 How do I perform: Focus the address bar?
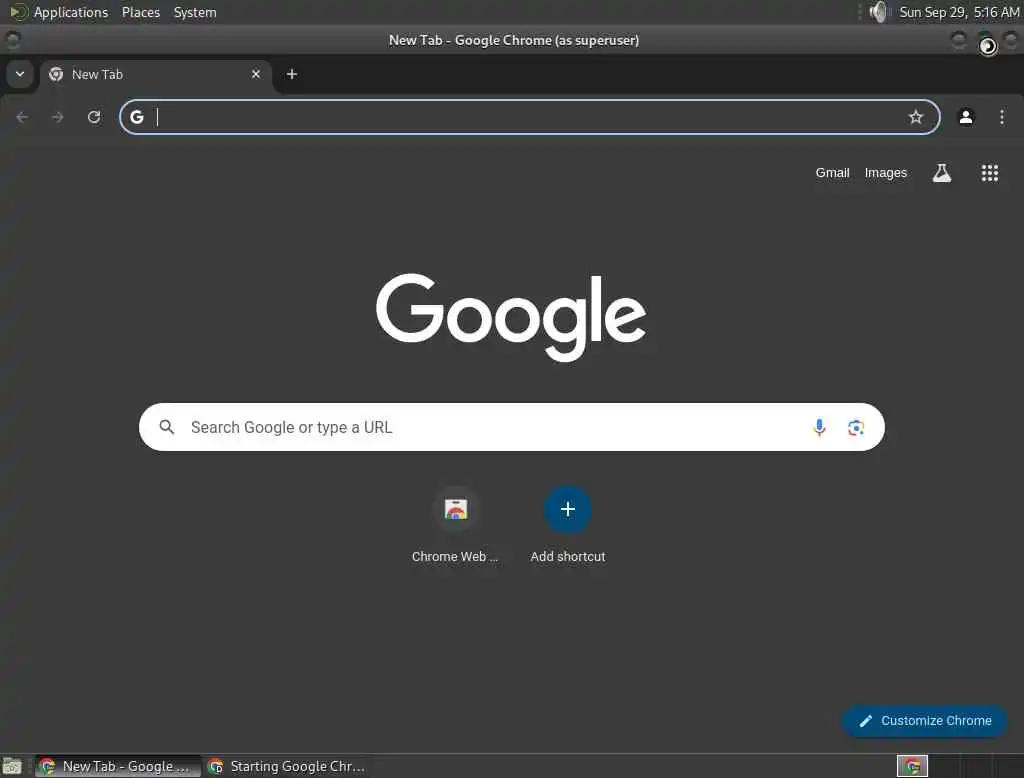530,117
